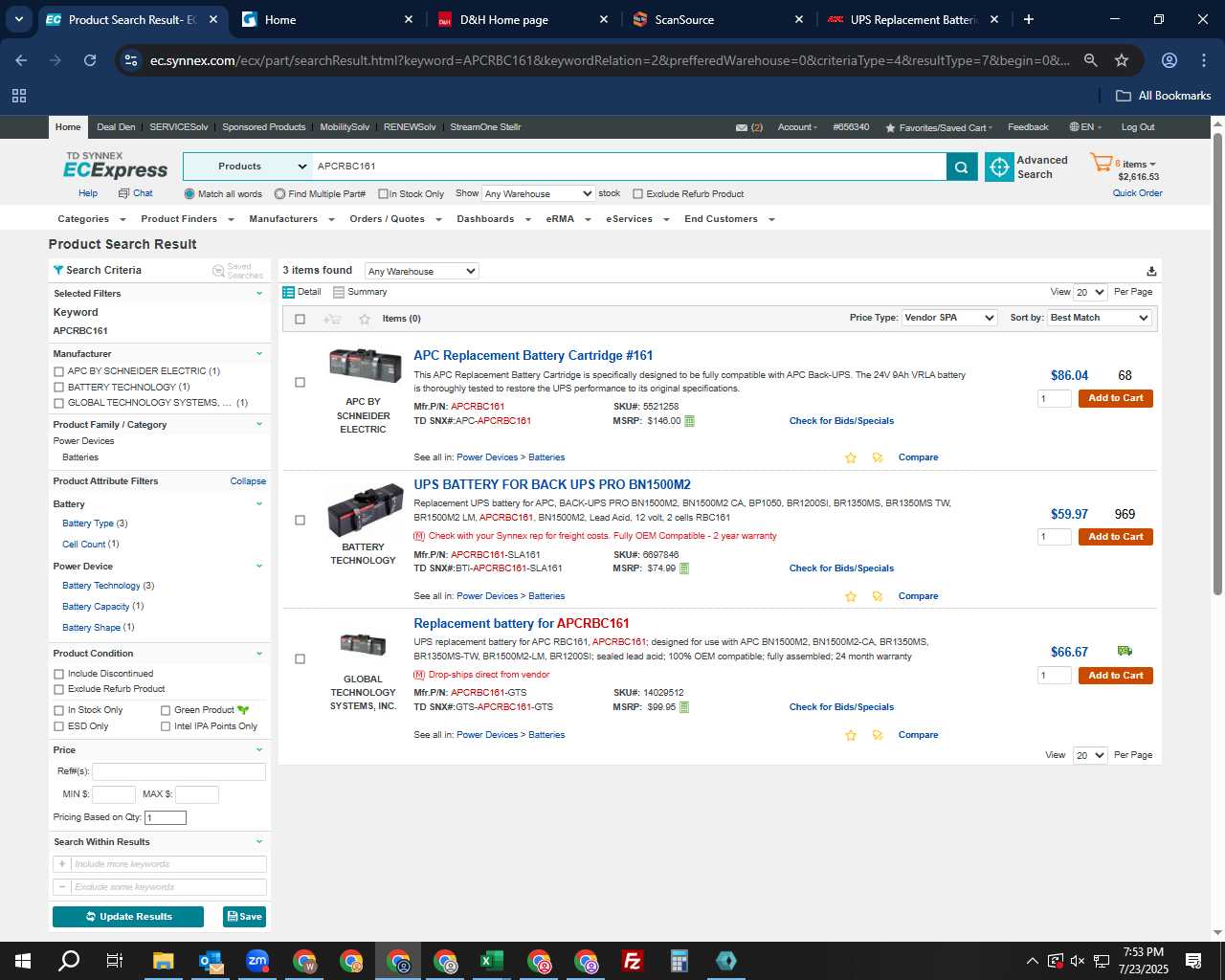Click add-to-cart icon in items toolbar
Screen dimensions: 1225x980
[332, 319]
